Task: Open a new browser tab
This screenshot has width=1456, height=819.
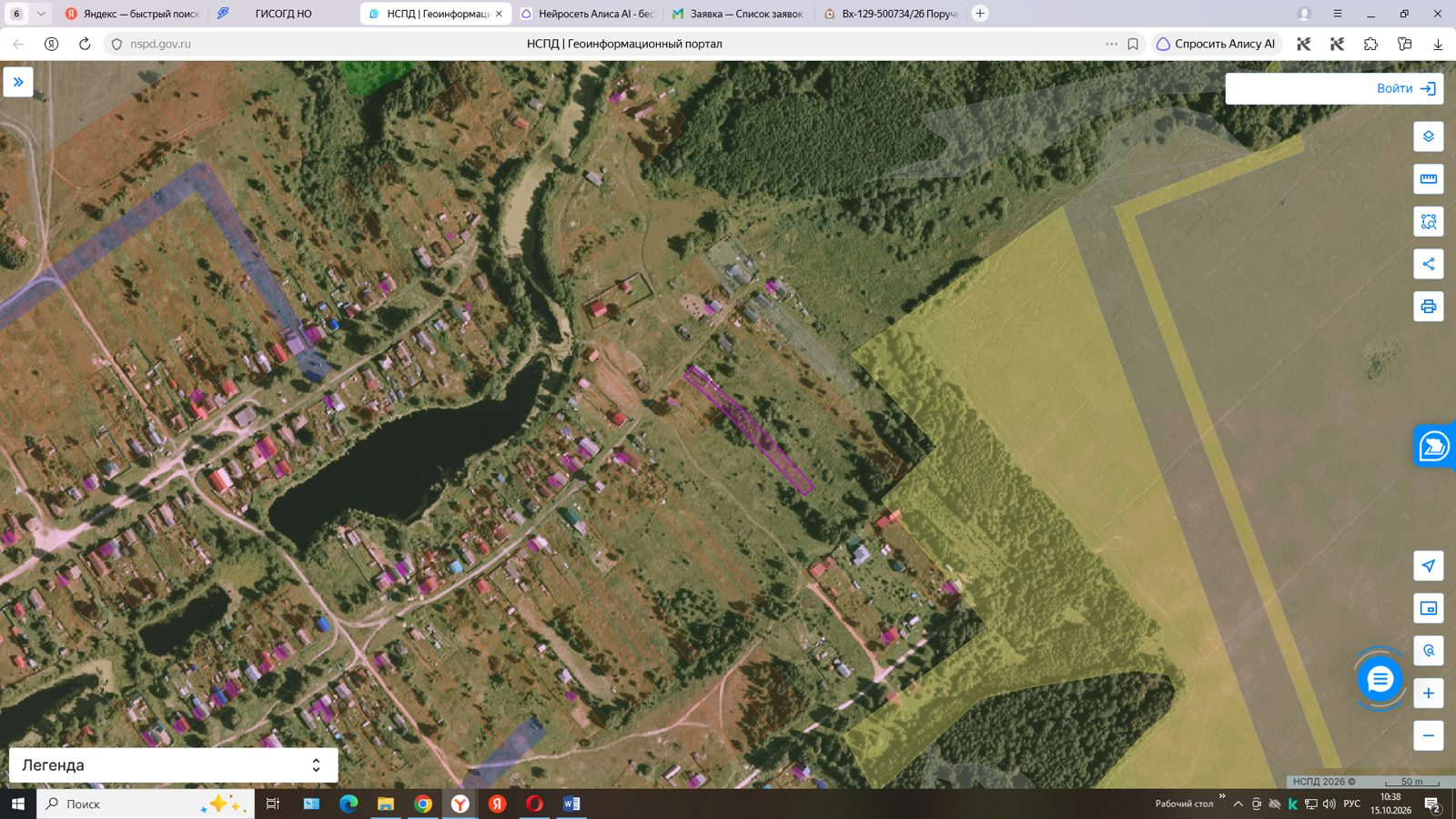Action: [980, 14]
